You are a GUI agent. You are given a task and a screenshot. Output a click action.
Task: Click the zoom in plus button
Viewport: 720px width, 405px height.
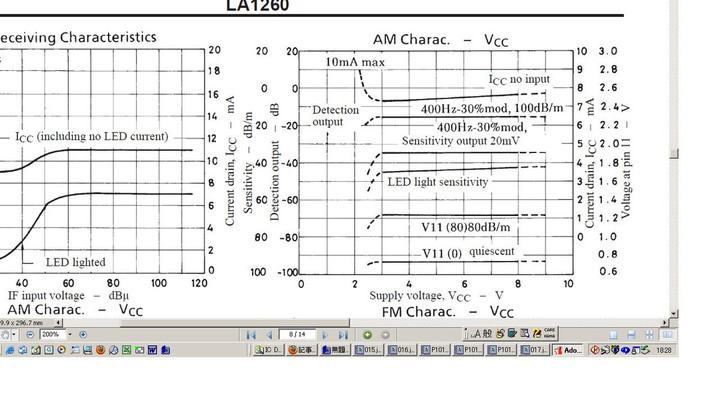coord(84,334)
